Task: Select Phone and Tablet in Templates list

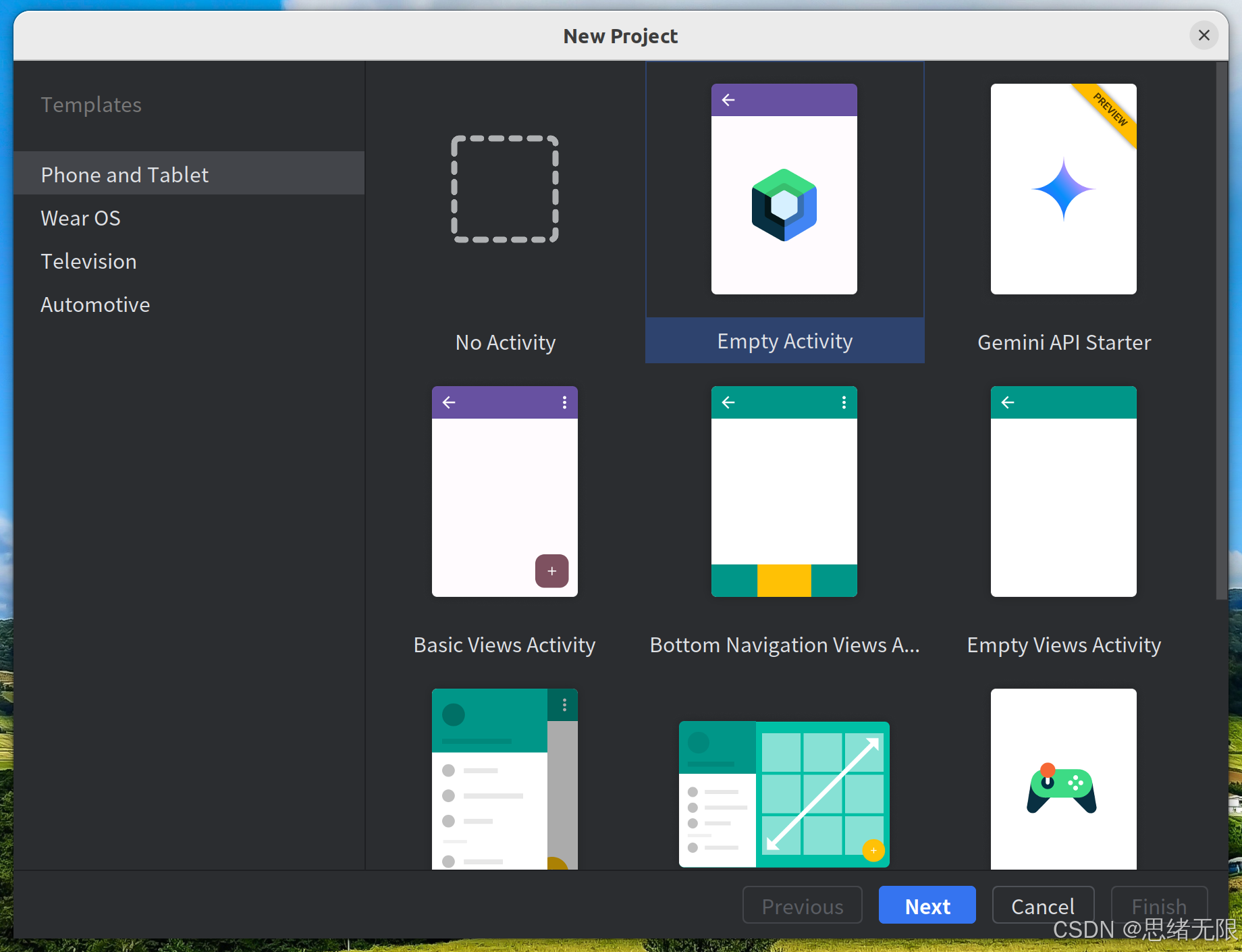Action: [124, 174]
